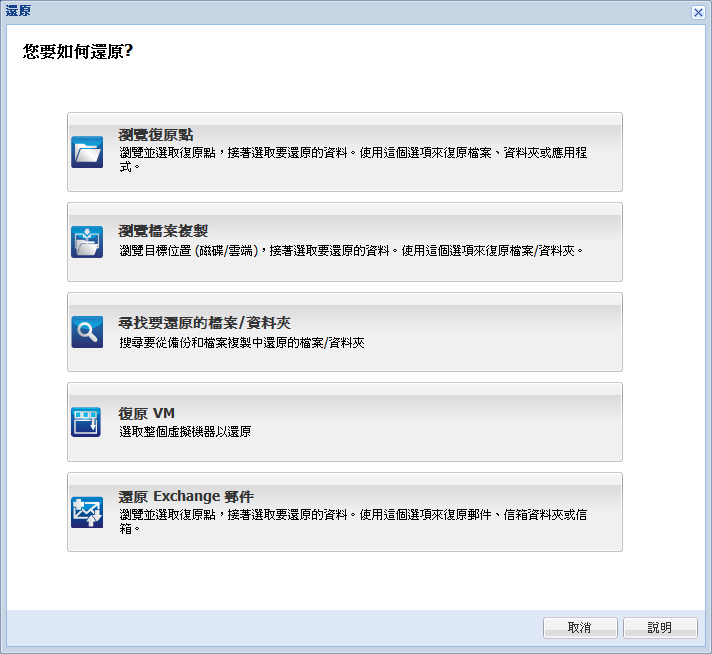
Task: Click the description text ending in 信箱資料夾或信箱
Action: (x=353, y=521)
